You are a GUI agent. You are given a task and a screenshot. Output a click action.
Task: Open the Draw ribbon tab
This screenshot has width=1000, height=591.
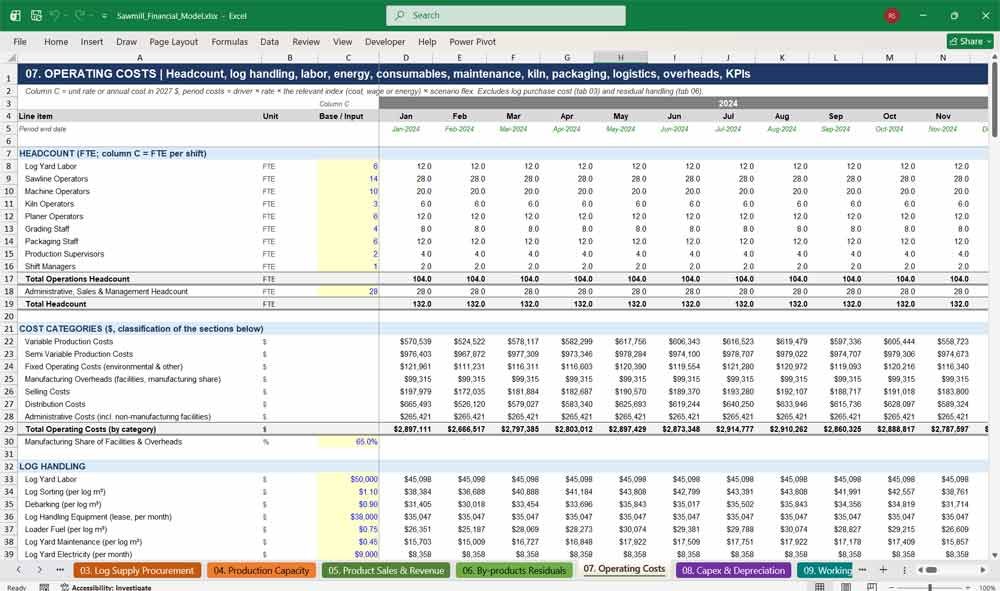126,41
